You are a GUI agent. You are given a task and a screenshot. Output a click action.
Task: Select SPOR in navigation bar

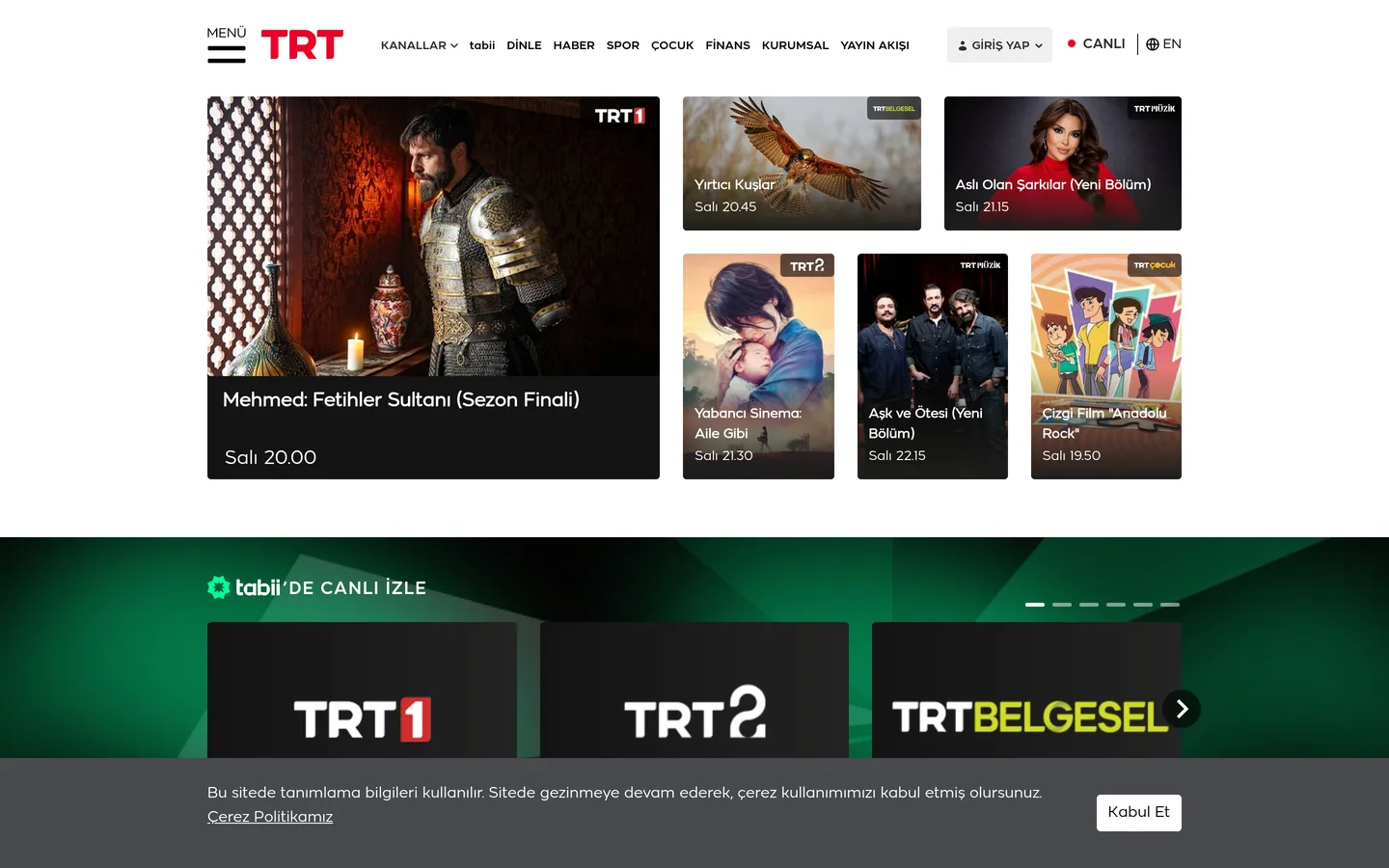(x=623, y=45)
